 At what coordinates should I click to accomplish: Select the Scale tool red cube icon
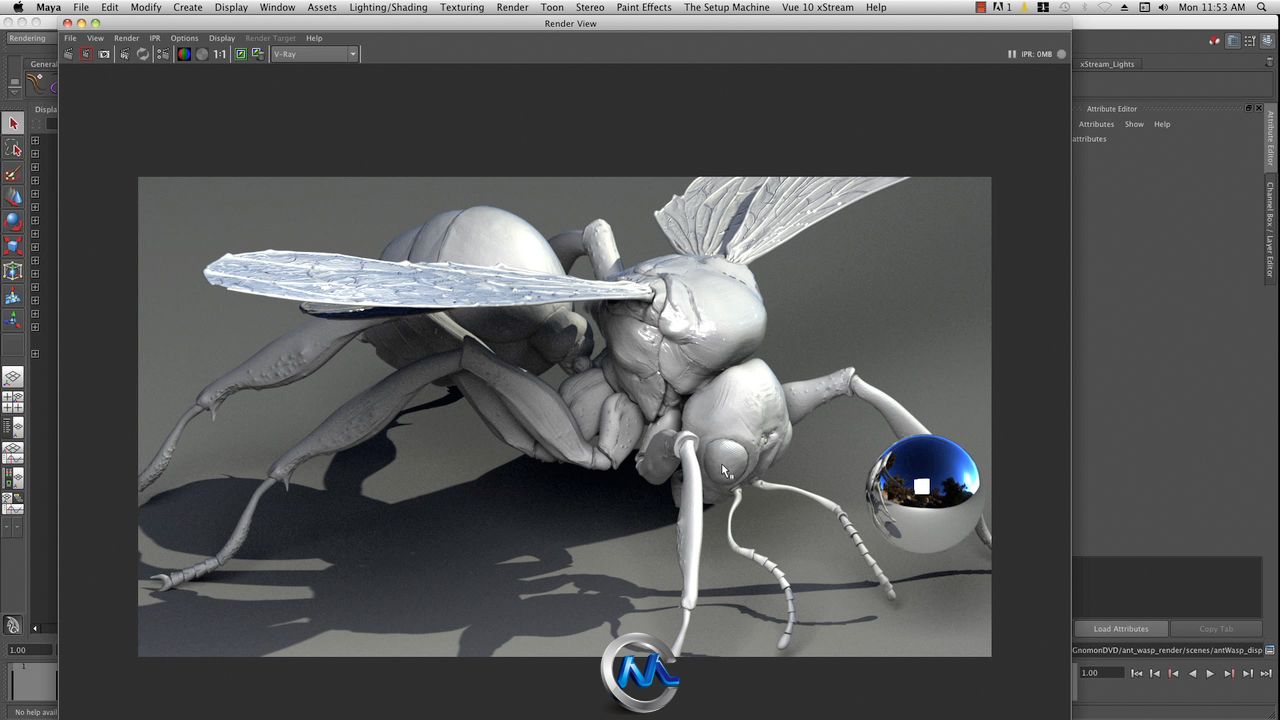point(13,246)
